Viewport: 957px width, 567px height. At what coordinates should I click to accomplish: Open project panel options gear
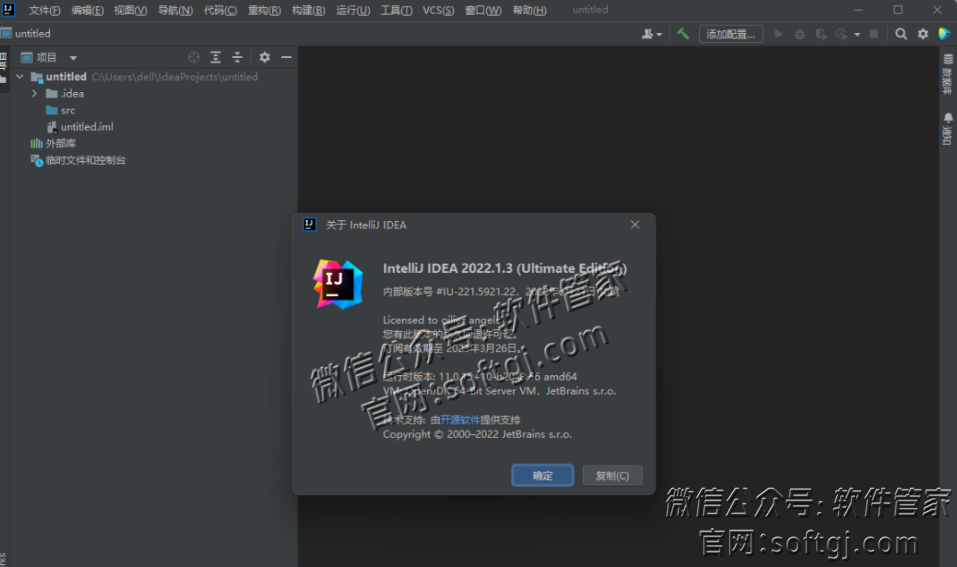(x=264, y=57)
